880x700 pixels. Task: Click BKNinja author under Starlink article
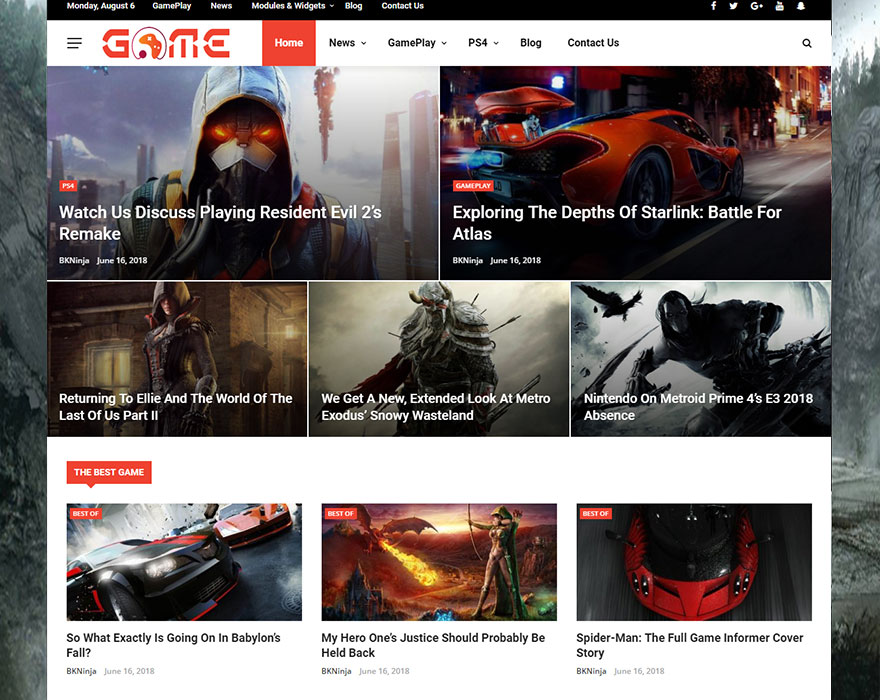tap(468, 260)
